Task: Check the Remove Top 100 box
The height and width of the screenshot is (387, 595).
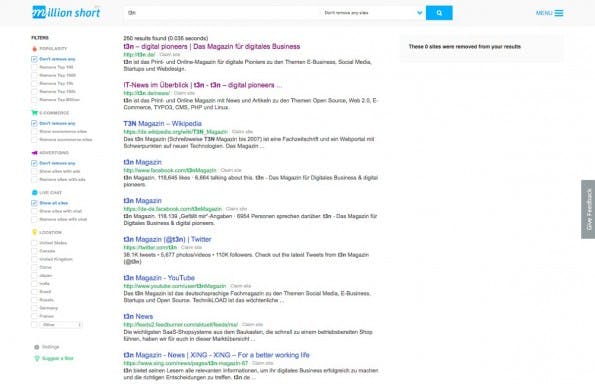Action: coord(34,67)
